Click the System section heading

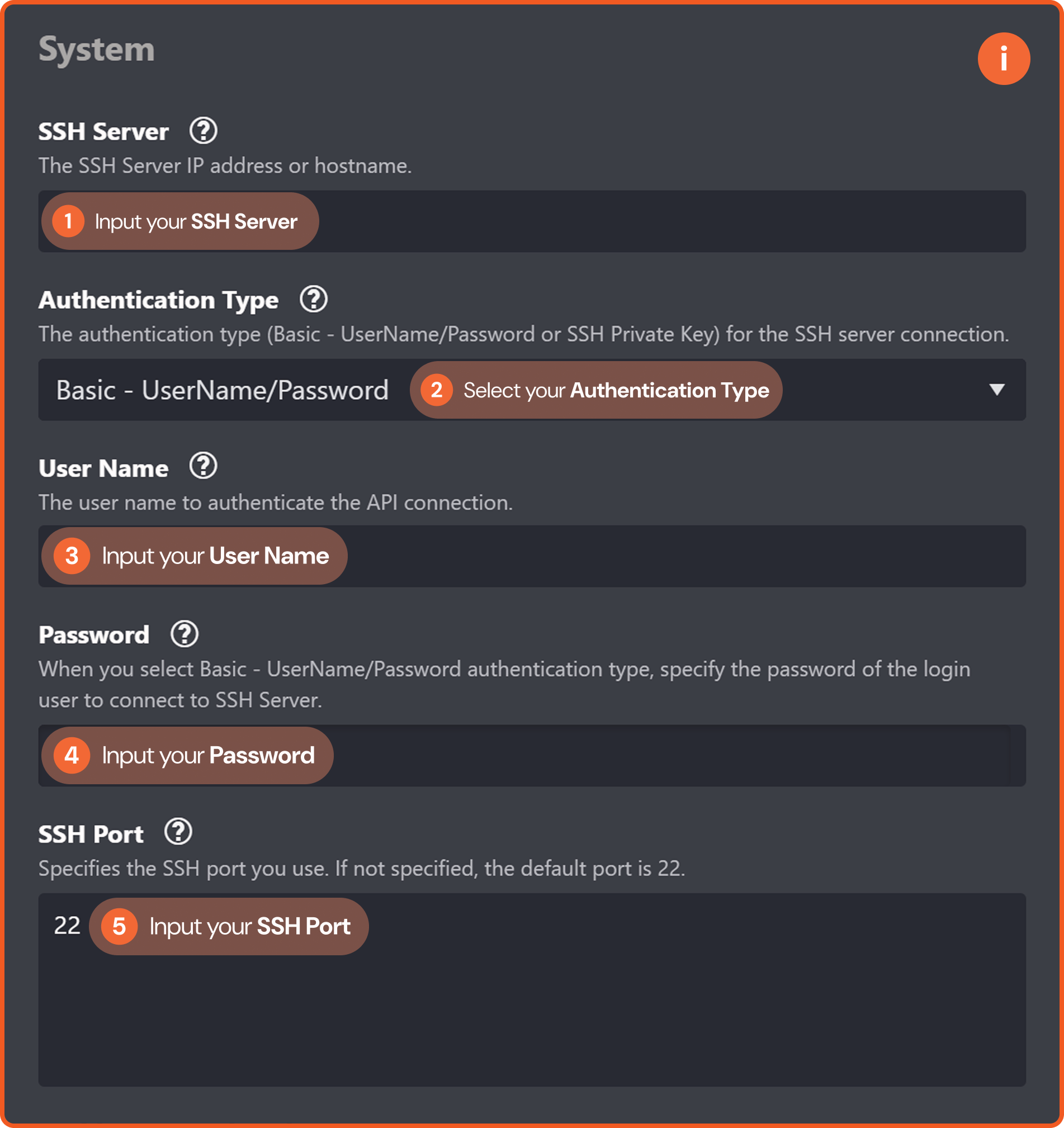click(97, 50)
